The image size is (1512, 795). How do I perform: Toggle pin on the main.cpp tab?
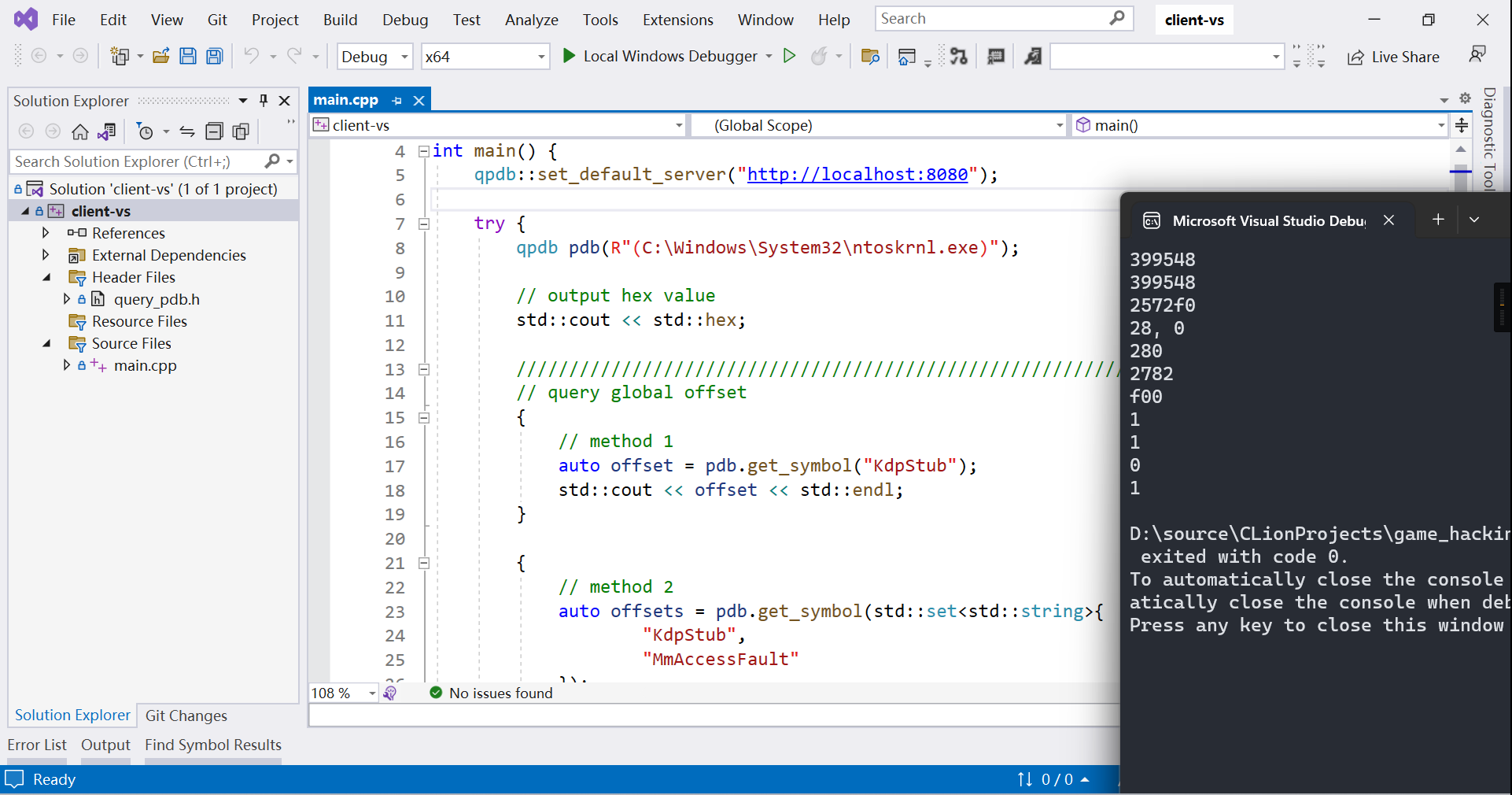397,101
